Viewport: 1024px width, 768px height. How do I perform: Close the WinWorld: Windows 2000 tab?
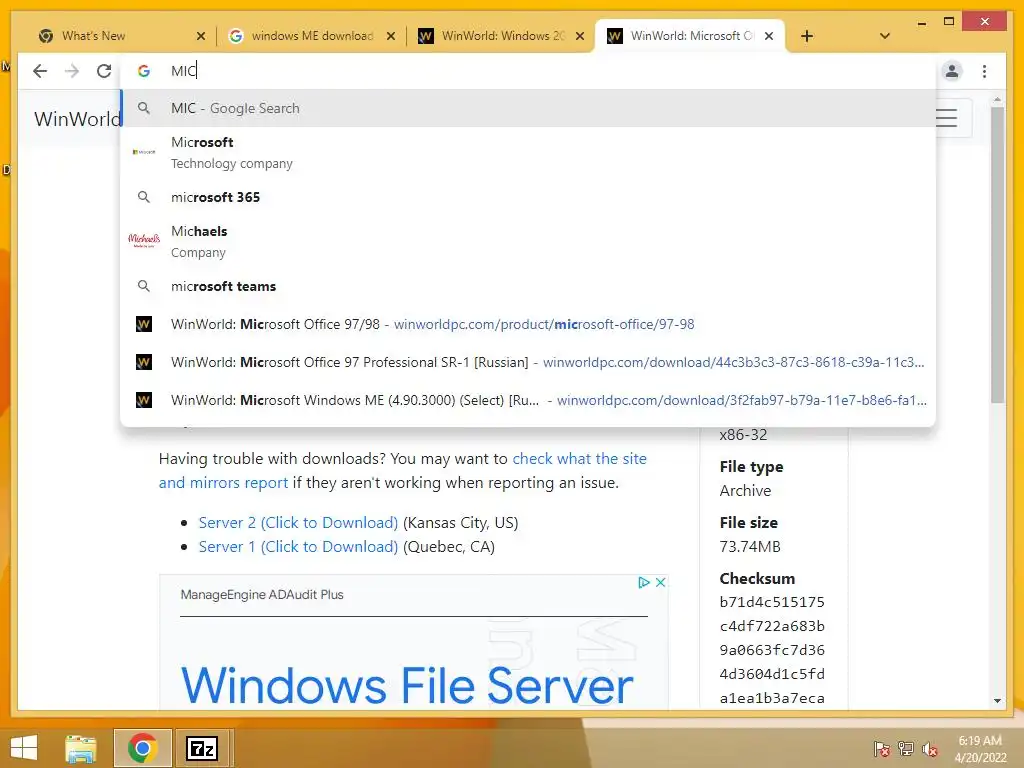pyautogui.click(x=579, y=36)
